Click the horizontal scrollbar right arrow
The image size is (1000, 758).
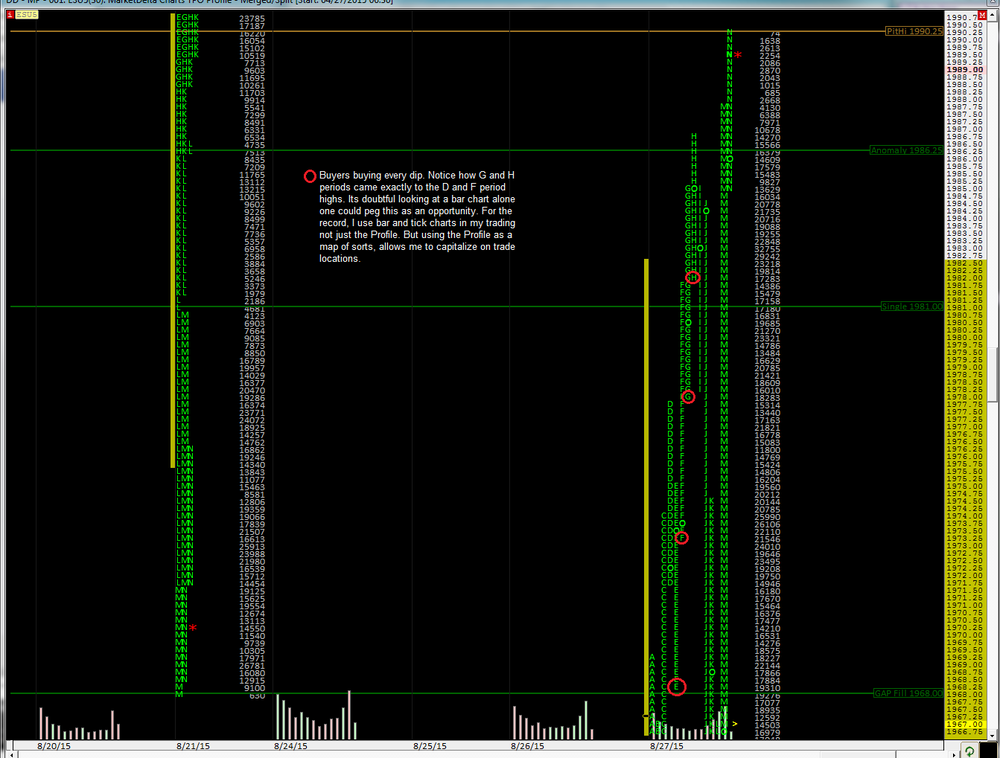coord(955,754)
